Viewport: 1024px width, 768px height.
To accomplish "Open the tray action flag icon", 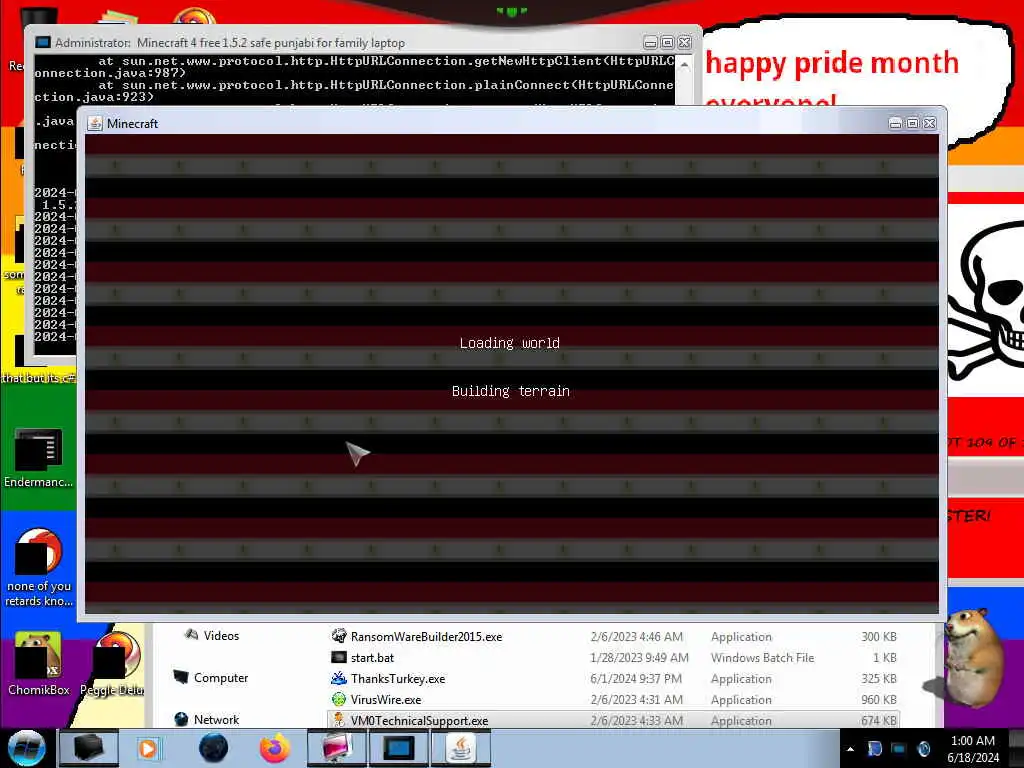I will coord(874,749).
